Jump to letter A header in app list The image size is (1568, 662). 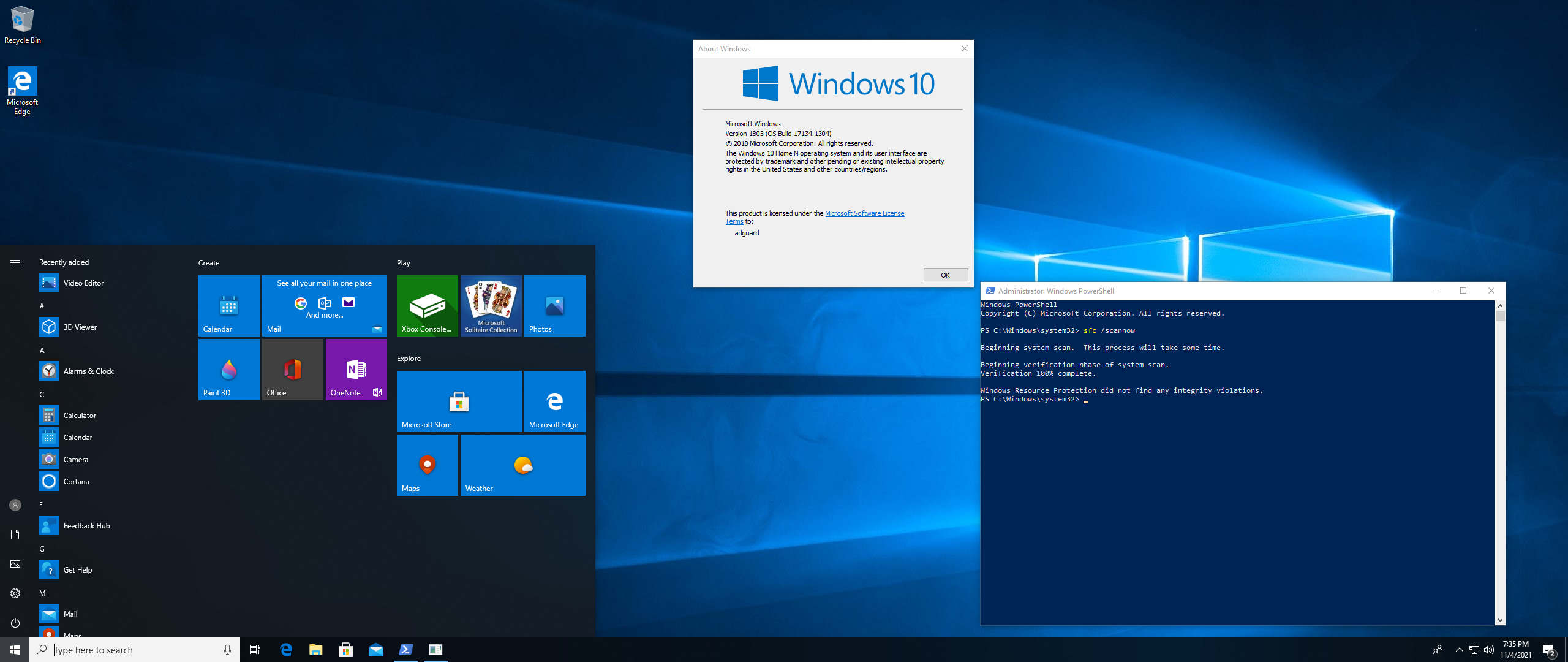(42, 351)
